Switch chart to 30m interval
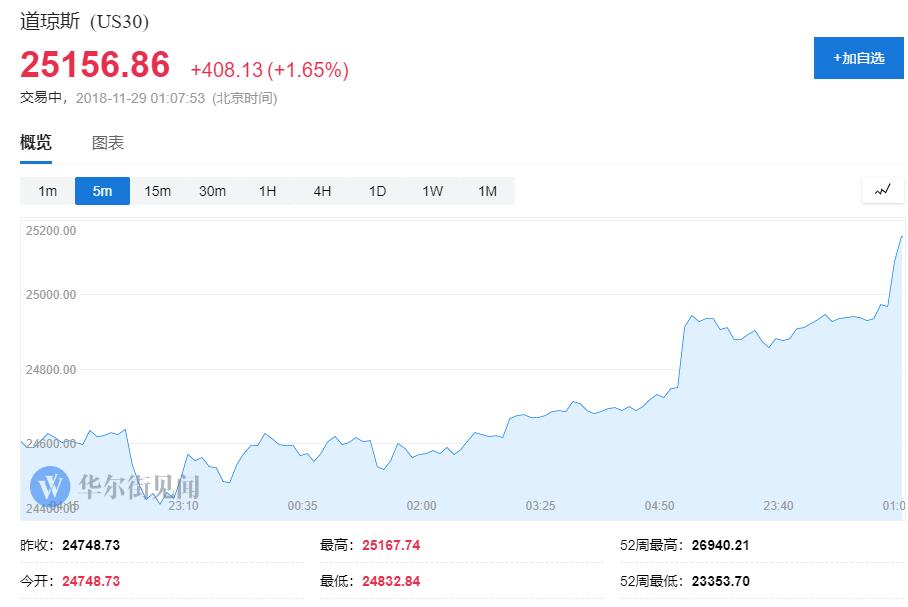 [x=212, y=191]
